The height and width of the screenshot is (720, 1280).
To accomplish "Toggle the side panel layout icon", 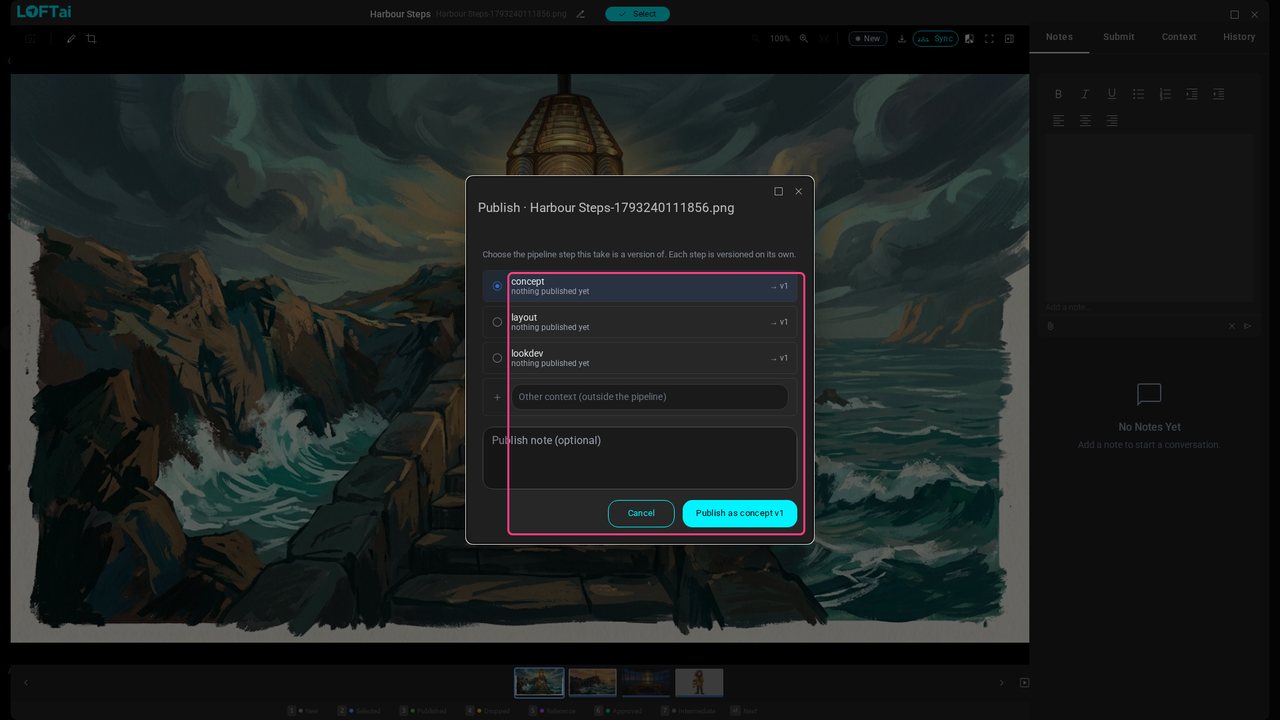I will click(x=1009, y=39).
